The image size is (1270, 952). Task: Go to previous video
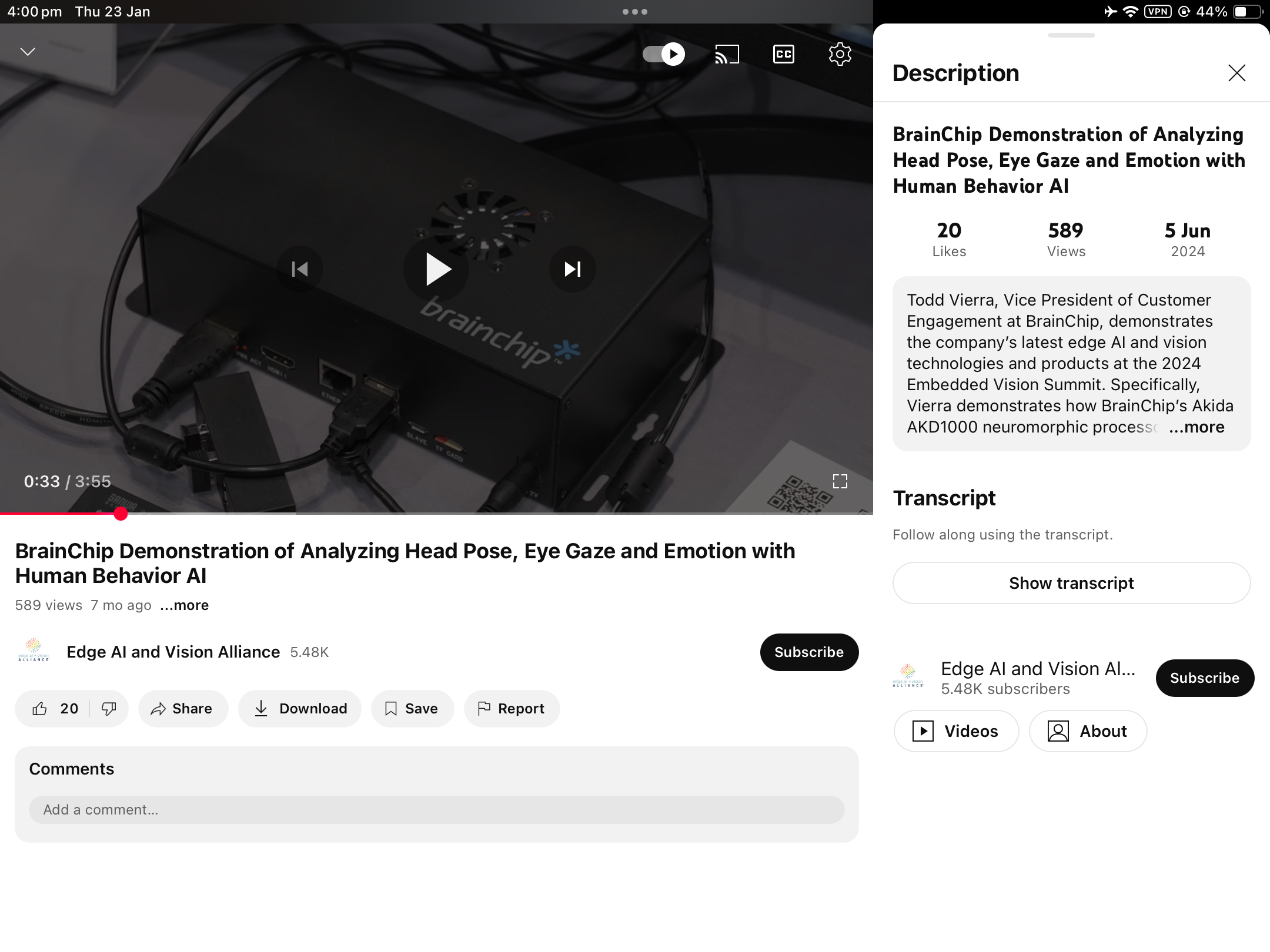coord(300,269)
